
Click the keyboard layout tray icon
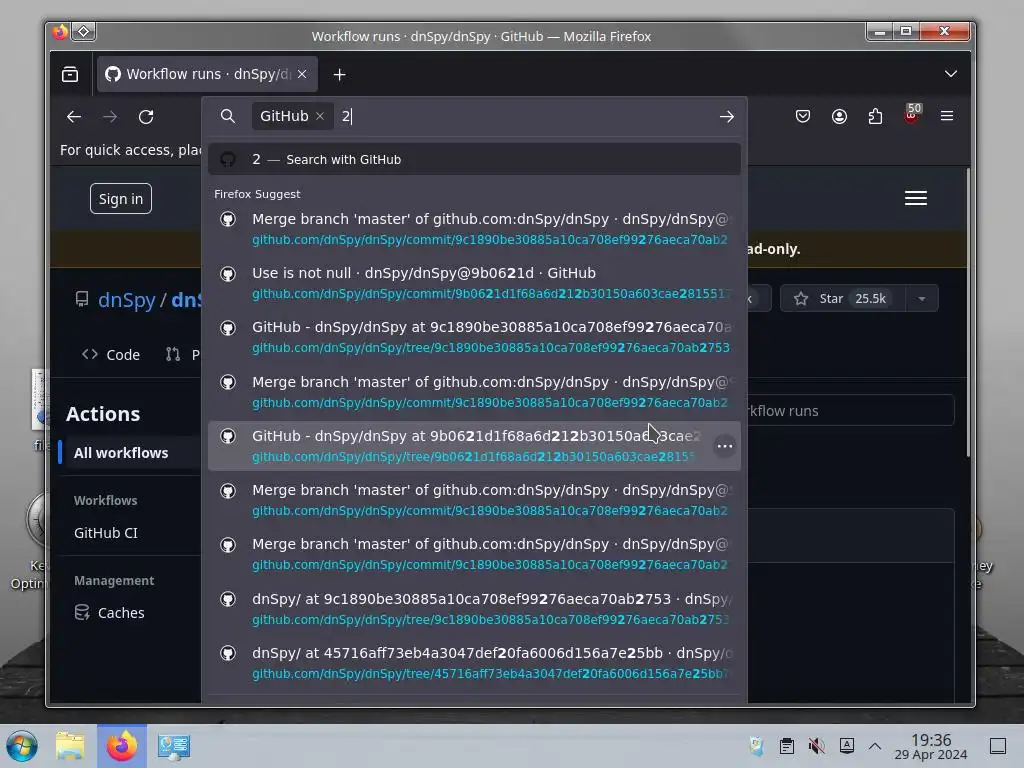pos(846,746)
